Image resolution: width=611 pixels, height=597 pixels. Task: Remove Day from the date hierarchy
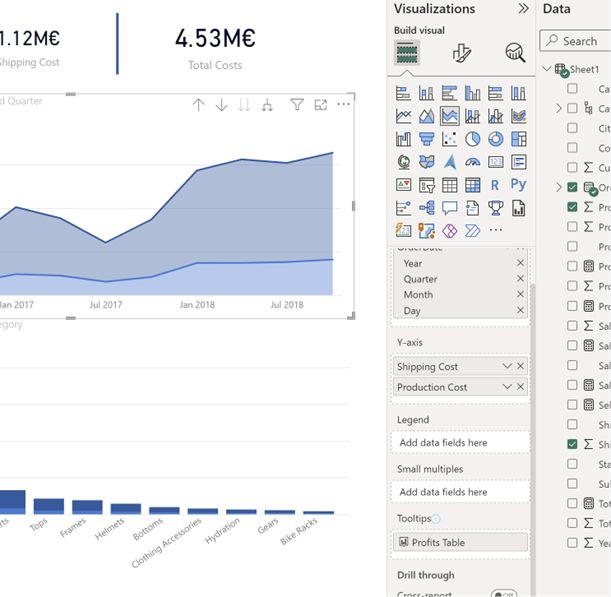click(520, 310)
